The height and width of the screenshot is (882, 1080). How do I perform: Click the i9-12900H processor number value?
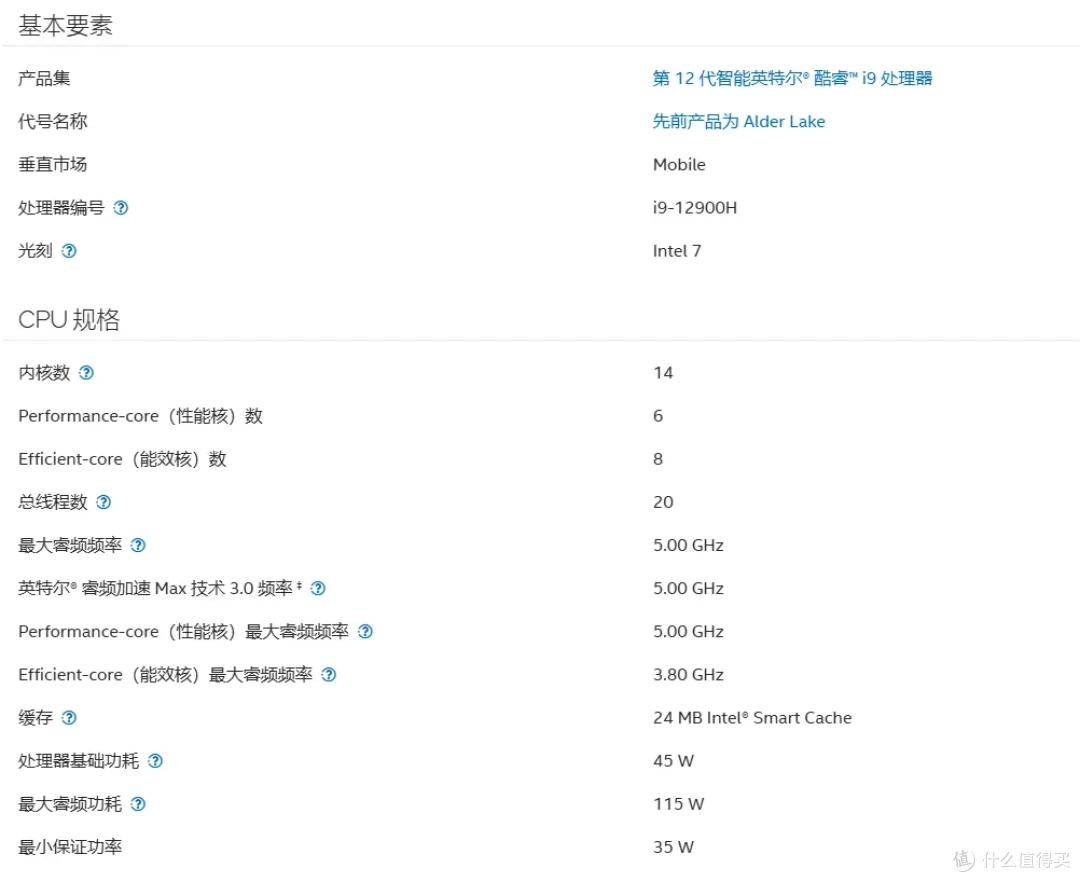(694, 208)
